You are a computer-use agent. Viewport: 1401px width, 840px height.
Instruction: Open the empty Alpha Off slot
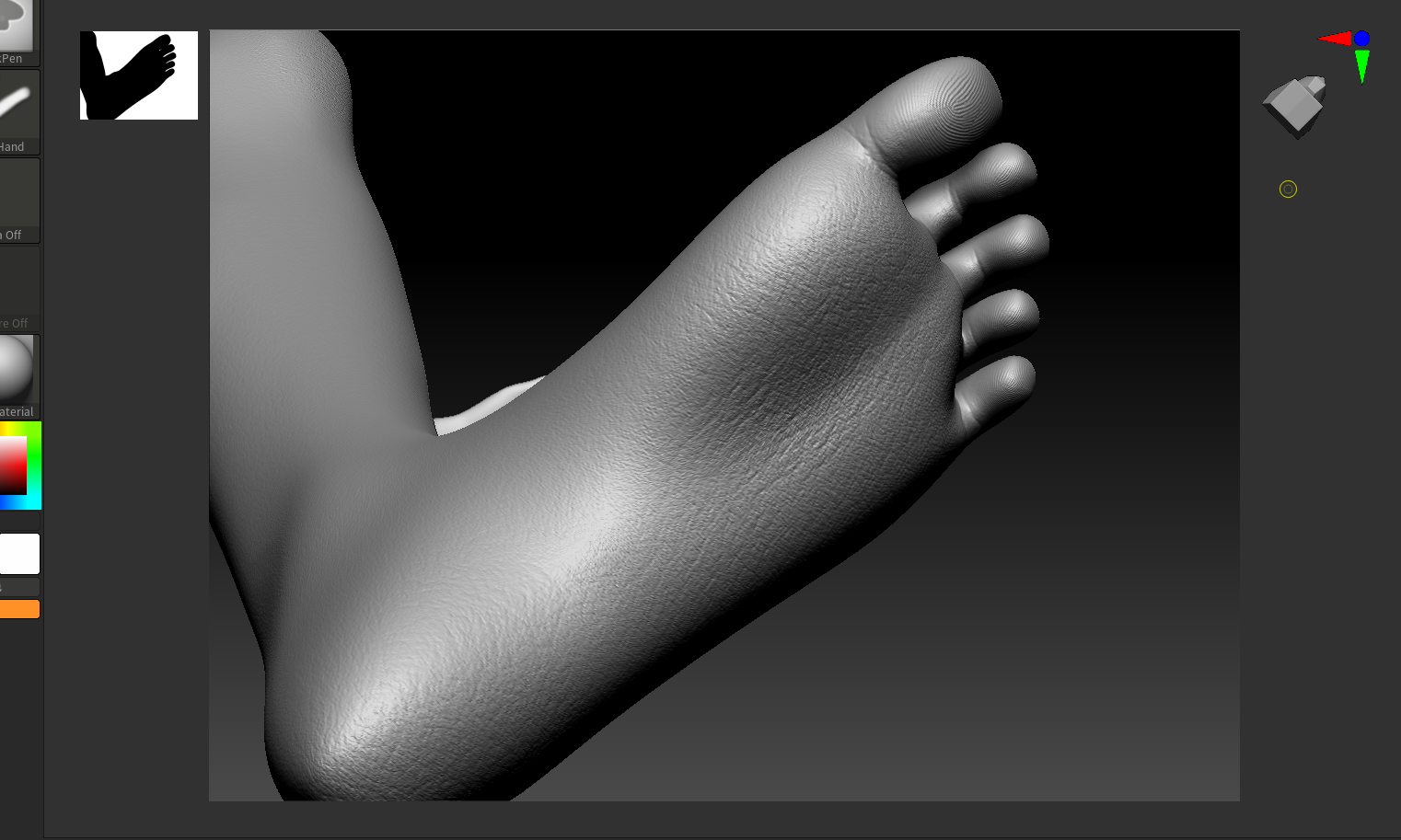[18, 201]
